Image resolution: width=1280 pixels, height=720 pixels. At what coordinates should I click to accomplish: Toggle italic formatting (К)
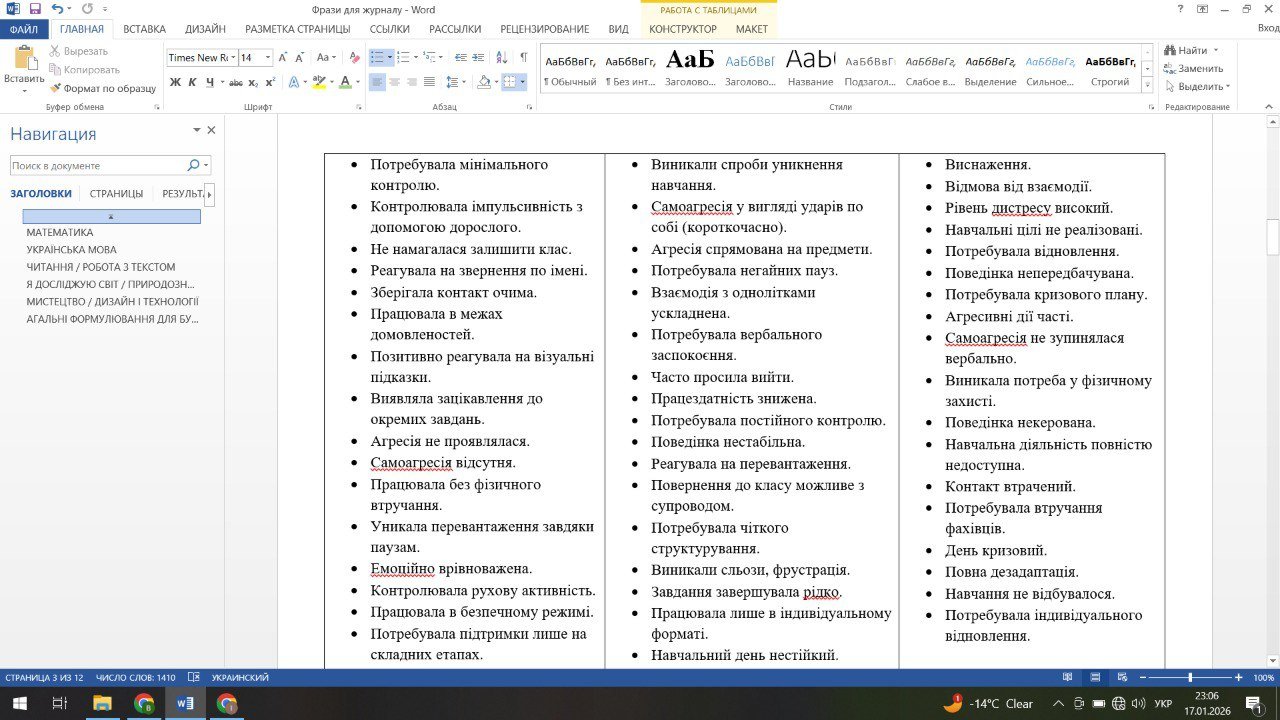click(192, 82)
